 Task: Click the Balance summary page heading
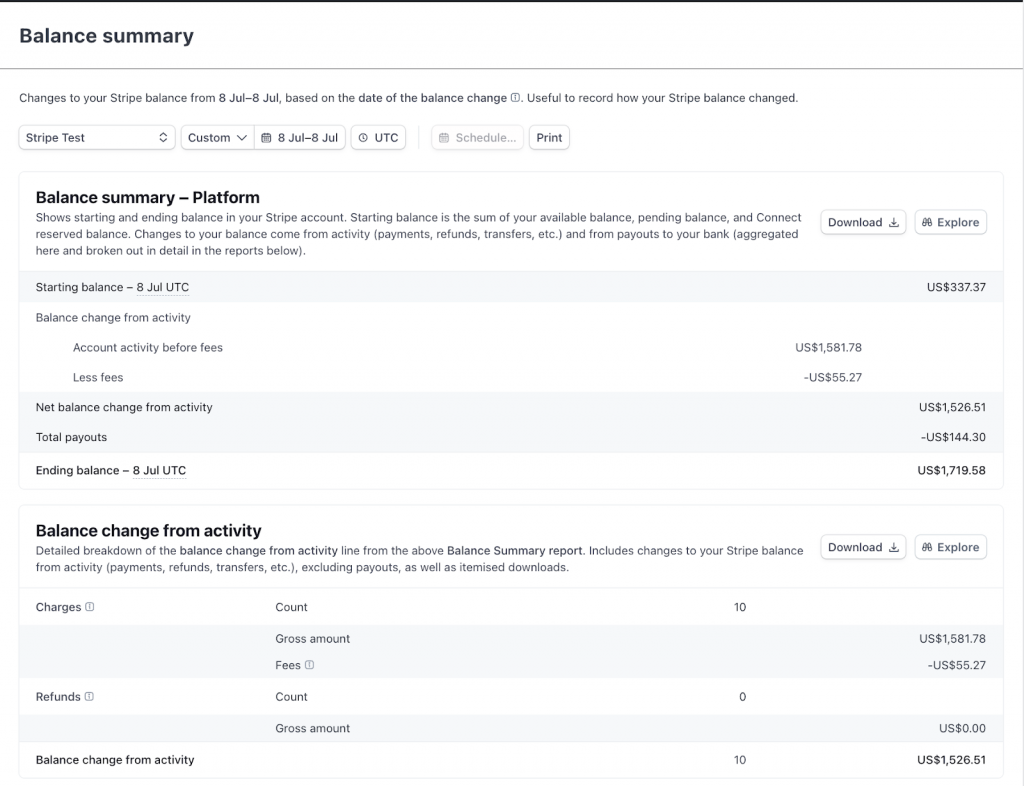(106, 36)
